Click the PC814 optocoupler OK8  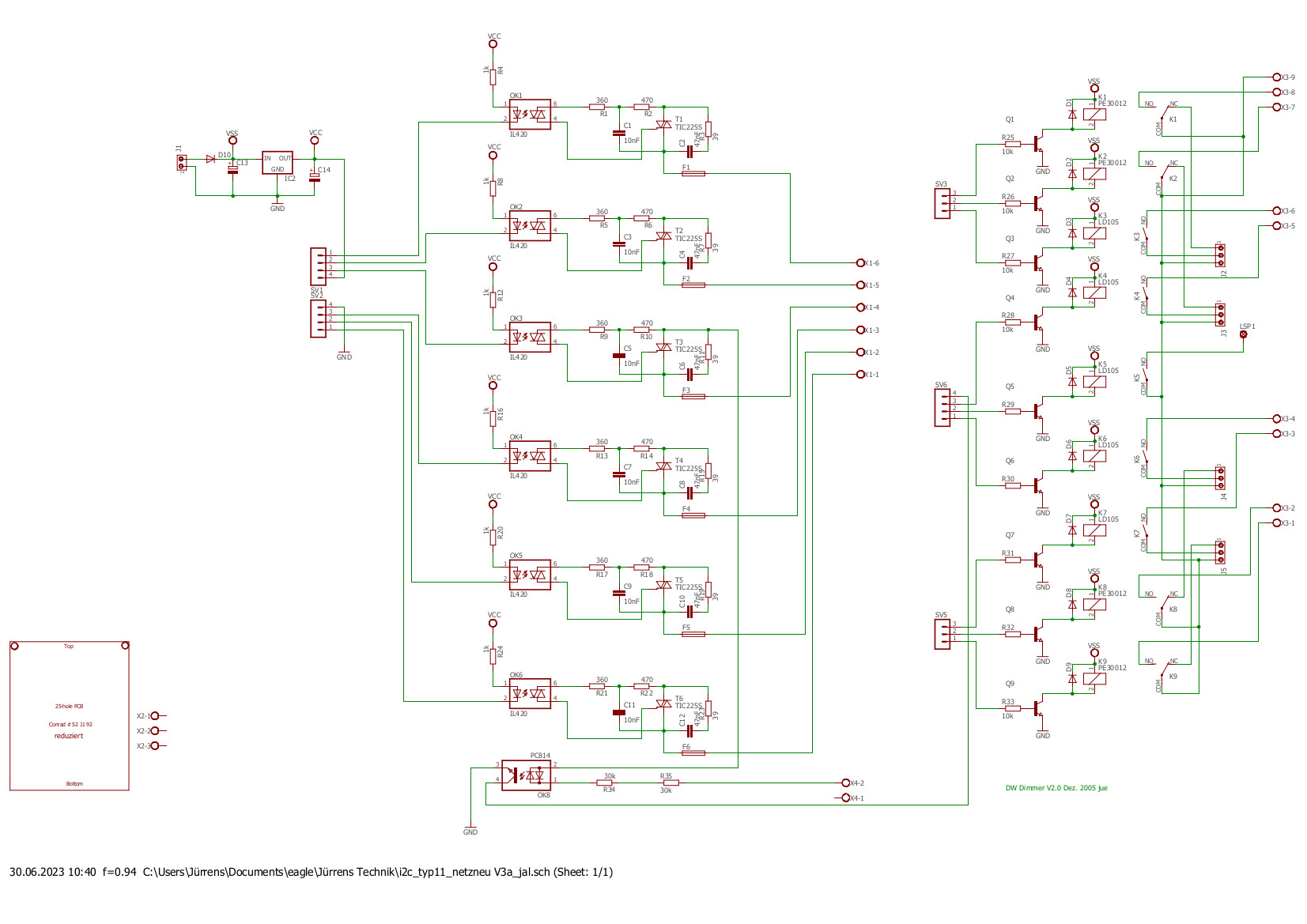[527, 775]
